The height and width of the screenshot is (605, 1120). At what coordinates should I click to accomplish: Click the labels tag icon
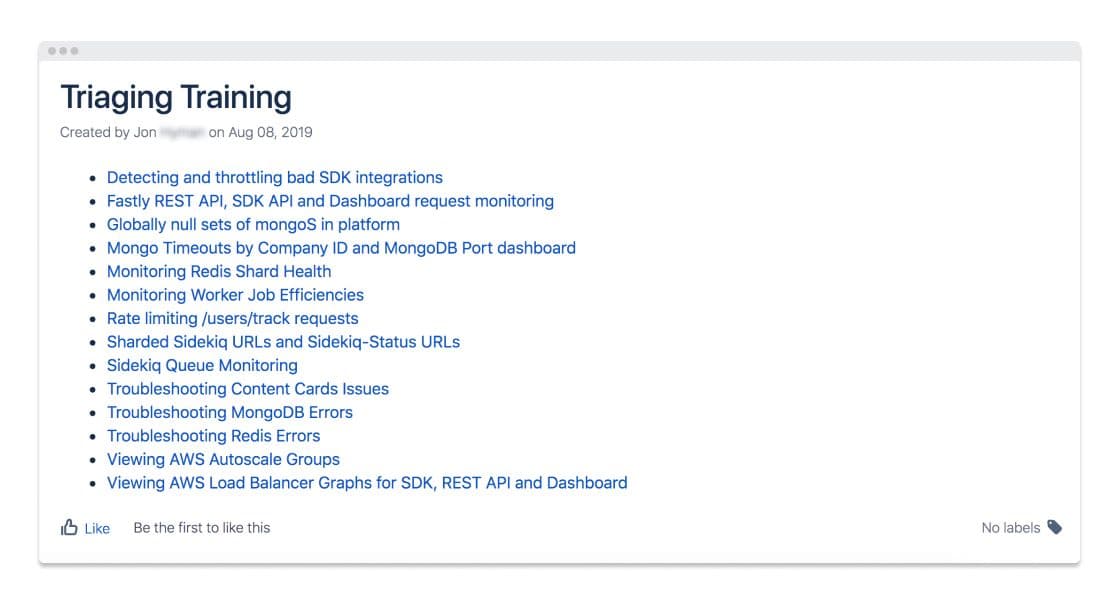point(1055,527)
